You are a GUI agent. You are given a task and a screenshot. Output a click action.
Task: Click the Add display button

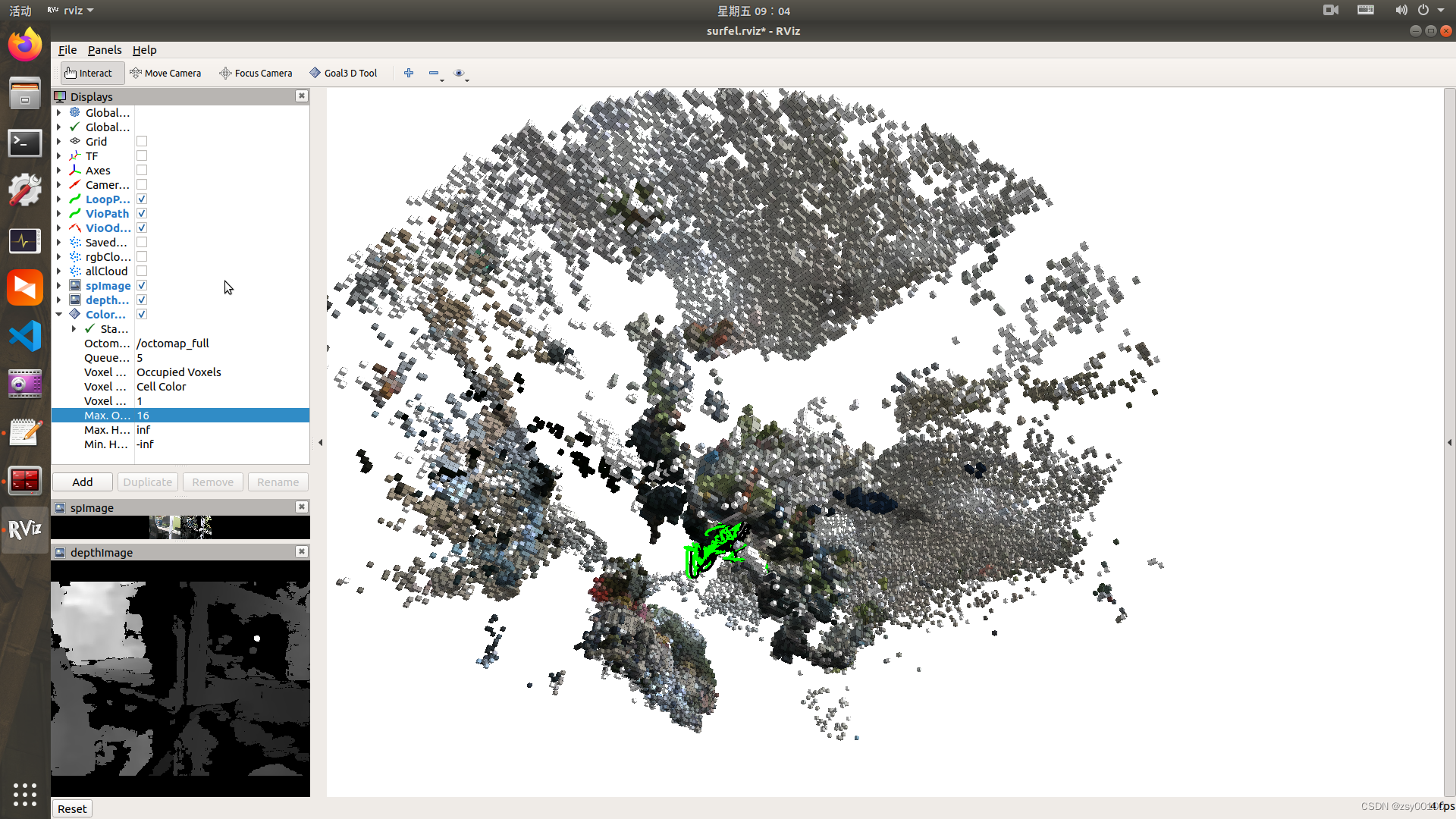pyautogui.click(x=83, y=482)
